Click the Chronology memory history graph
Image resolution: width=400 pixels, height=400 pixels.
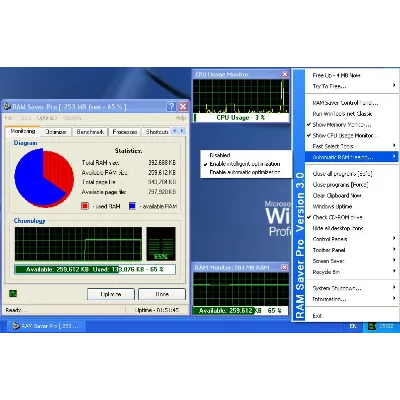click(x=78, y=244)
